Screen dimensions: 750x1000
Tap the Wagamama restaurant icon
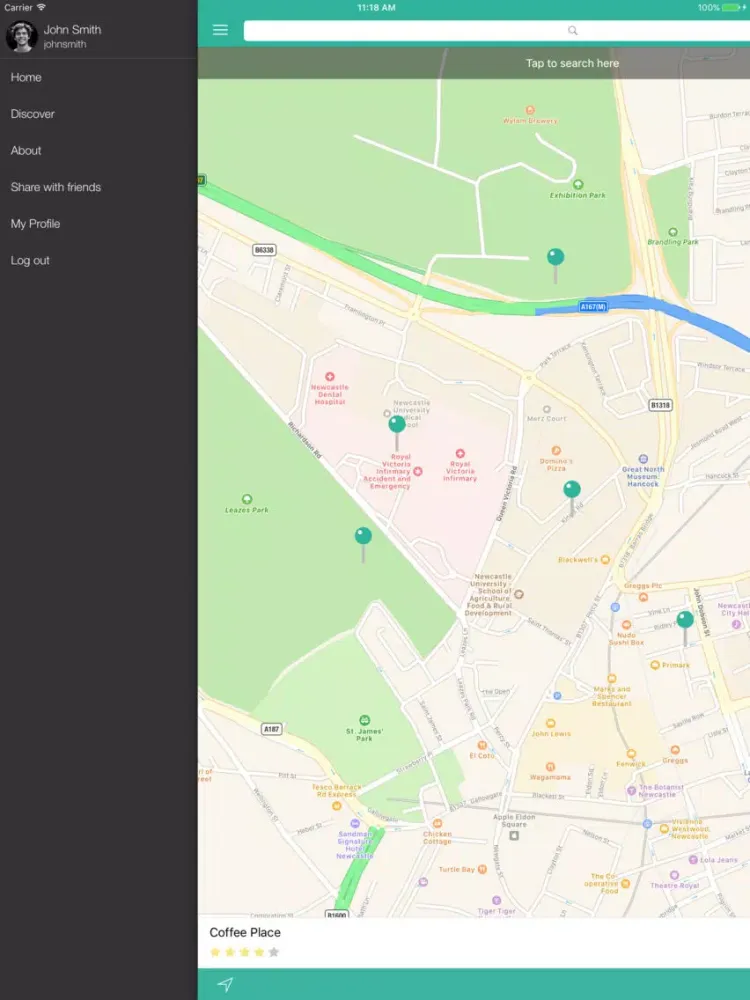click(550, 767)
